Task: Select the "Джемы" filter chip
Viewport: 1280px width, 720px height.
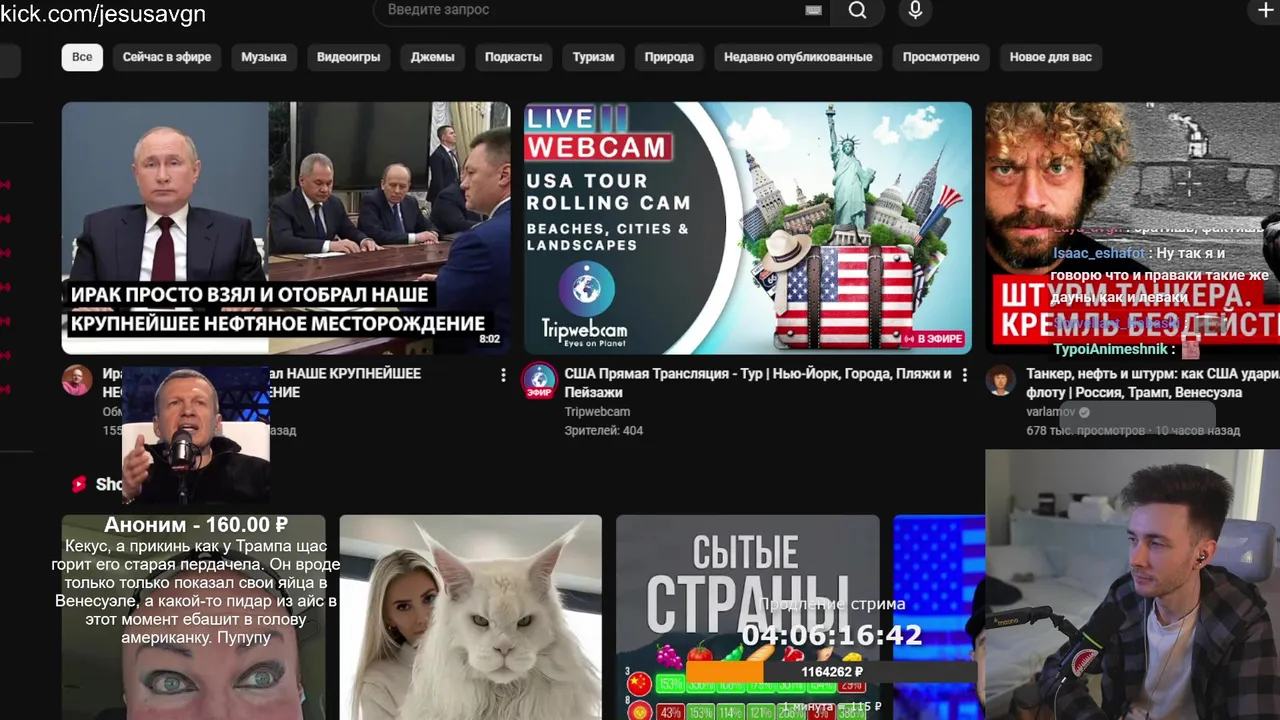Action: (433, 57)
